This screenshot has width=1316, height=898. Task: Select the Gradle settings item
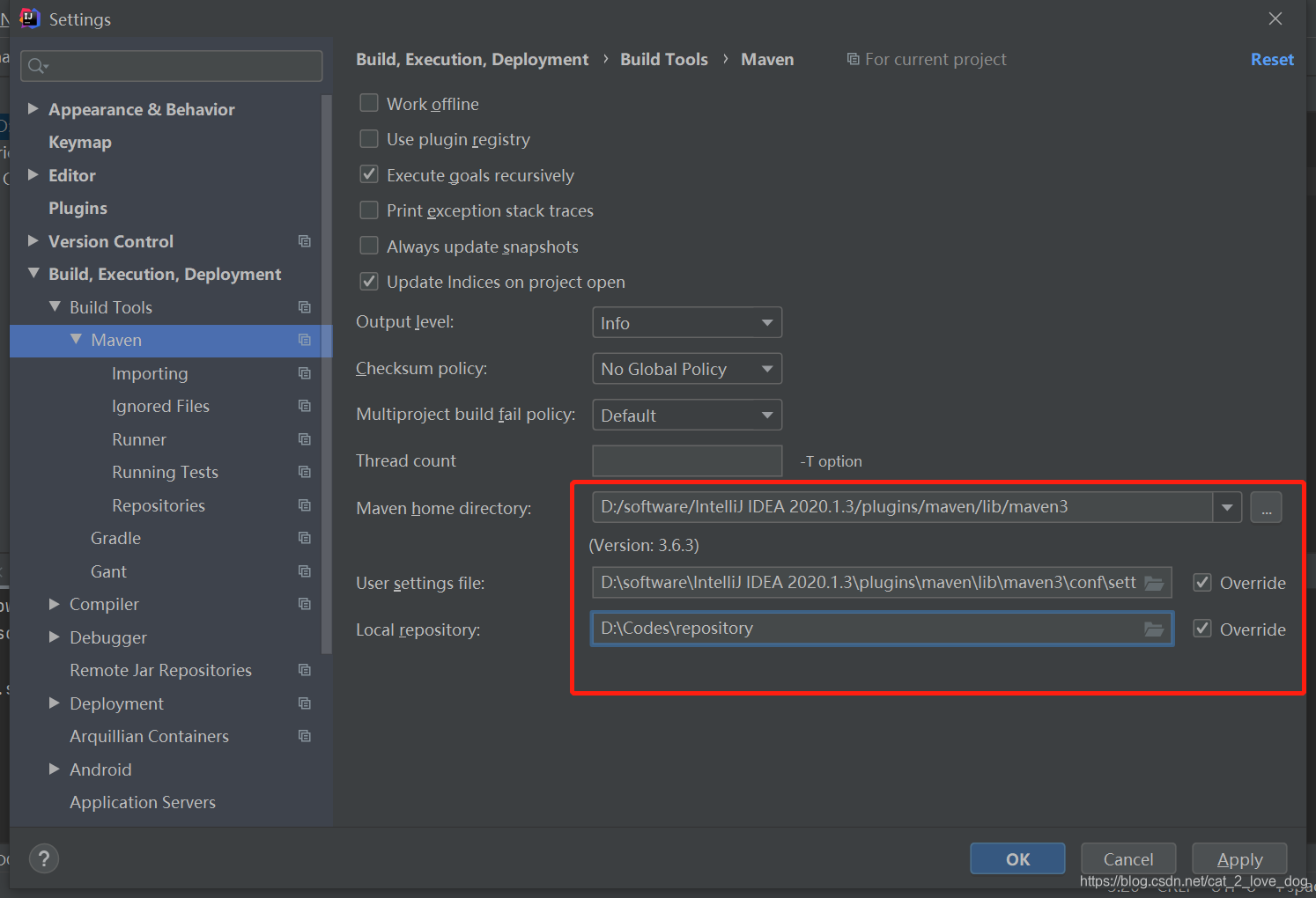click(x=115, y=538)
